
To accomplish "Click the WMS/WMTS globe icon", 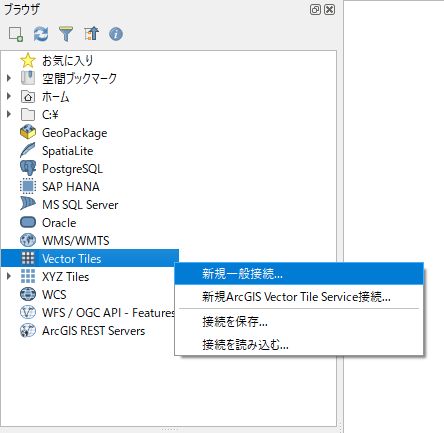I will [28, 240].
